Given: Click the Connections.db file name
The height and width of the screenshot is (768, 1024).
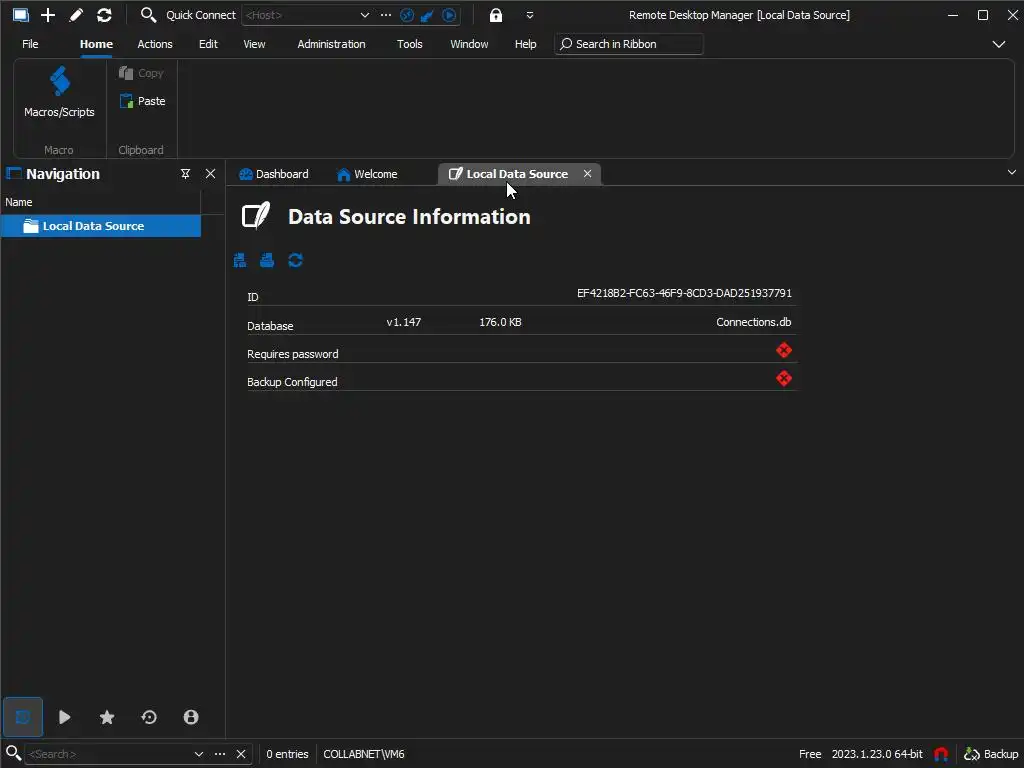Looking at the screenshot, I should tap(754, 322).
